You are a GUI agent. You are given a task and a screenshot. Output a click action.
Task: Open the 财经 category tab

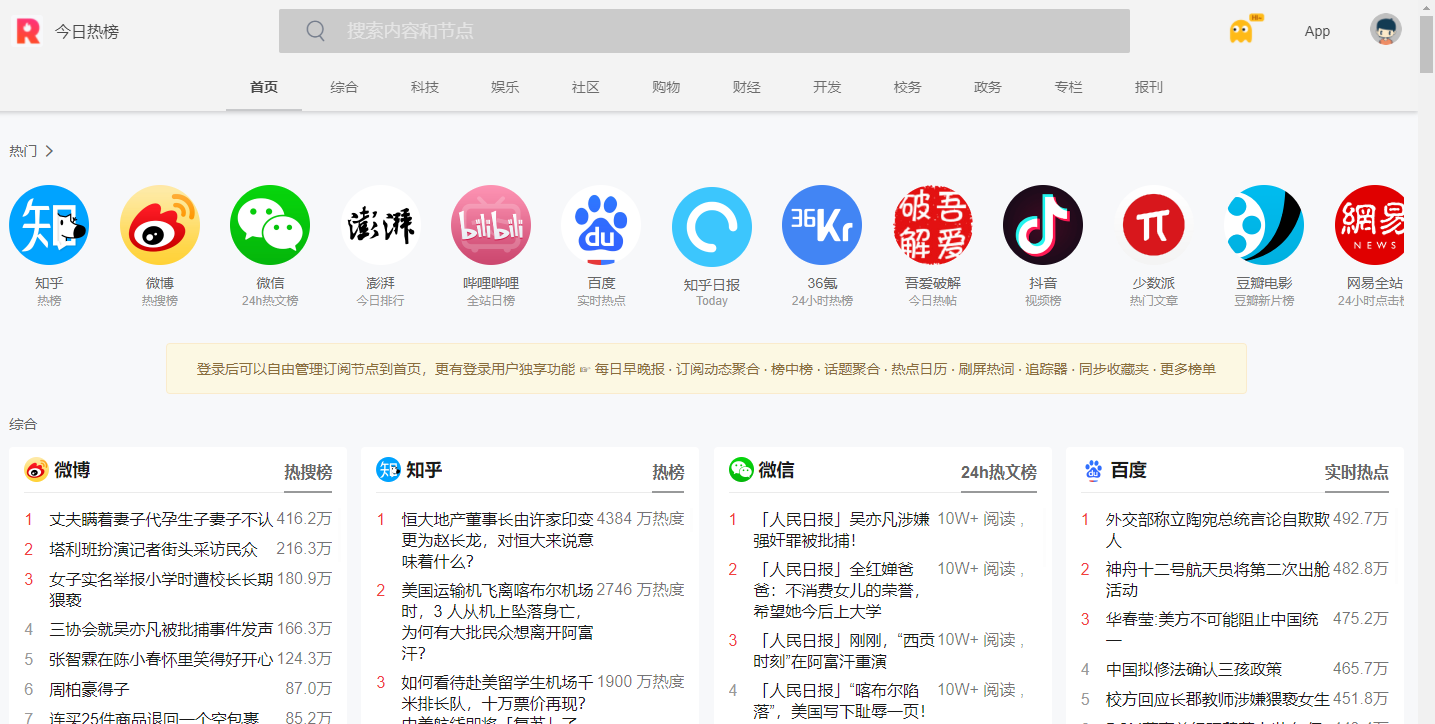coord(746,87)
